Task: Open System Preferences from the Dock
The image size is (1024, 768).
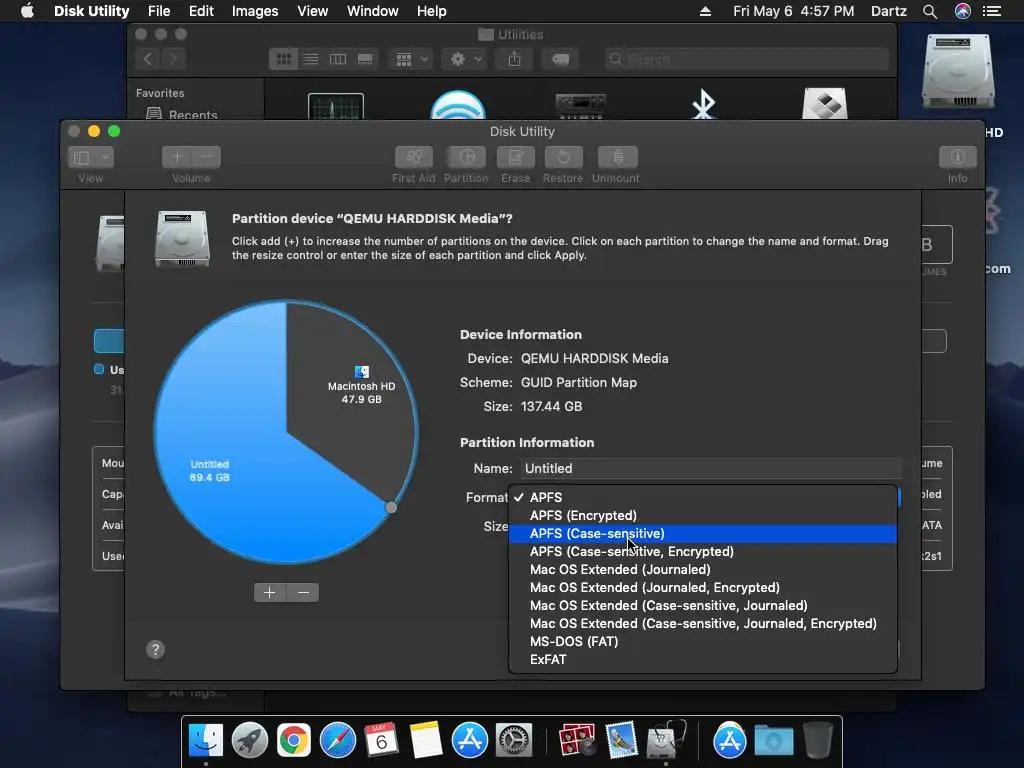Action: [514, 741]
